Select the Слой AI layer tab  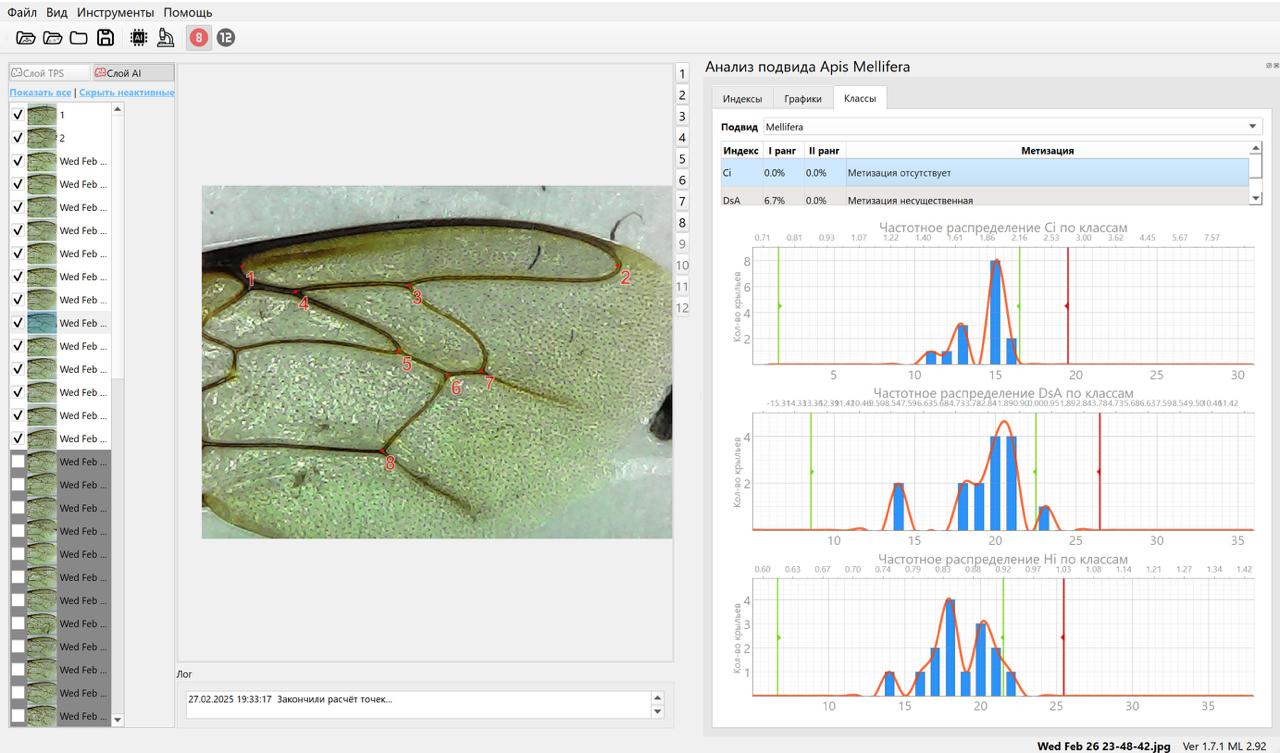point(132,73)
